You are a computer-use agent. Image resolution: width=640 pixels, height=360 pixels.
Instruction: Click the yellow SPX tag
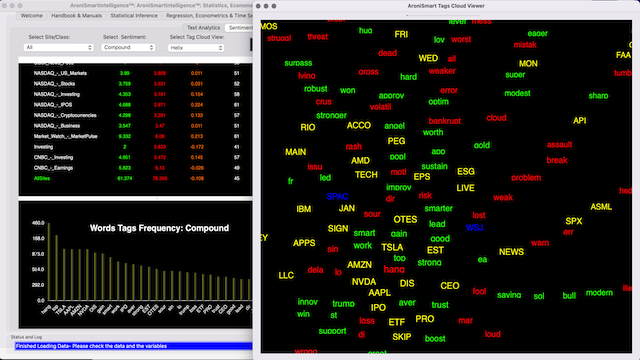pos(573,221)
